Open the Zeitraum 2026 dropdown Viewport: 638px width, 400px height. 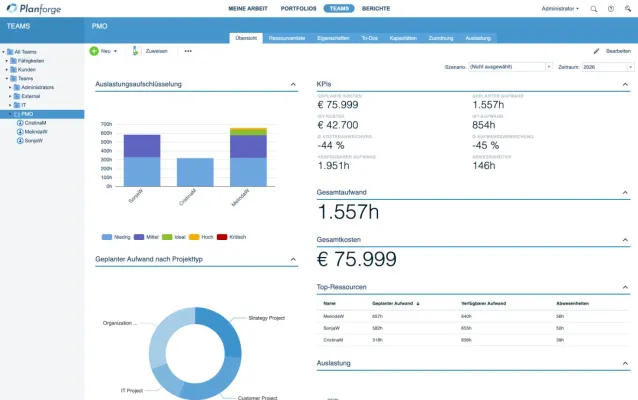click(608, 67)
